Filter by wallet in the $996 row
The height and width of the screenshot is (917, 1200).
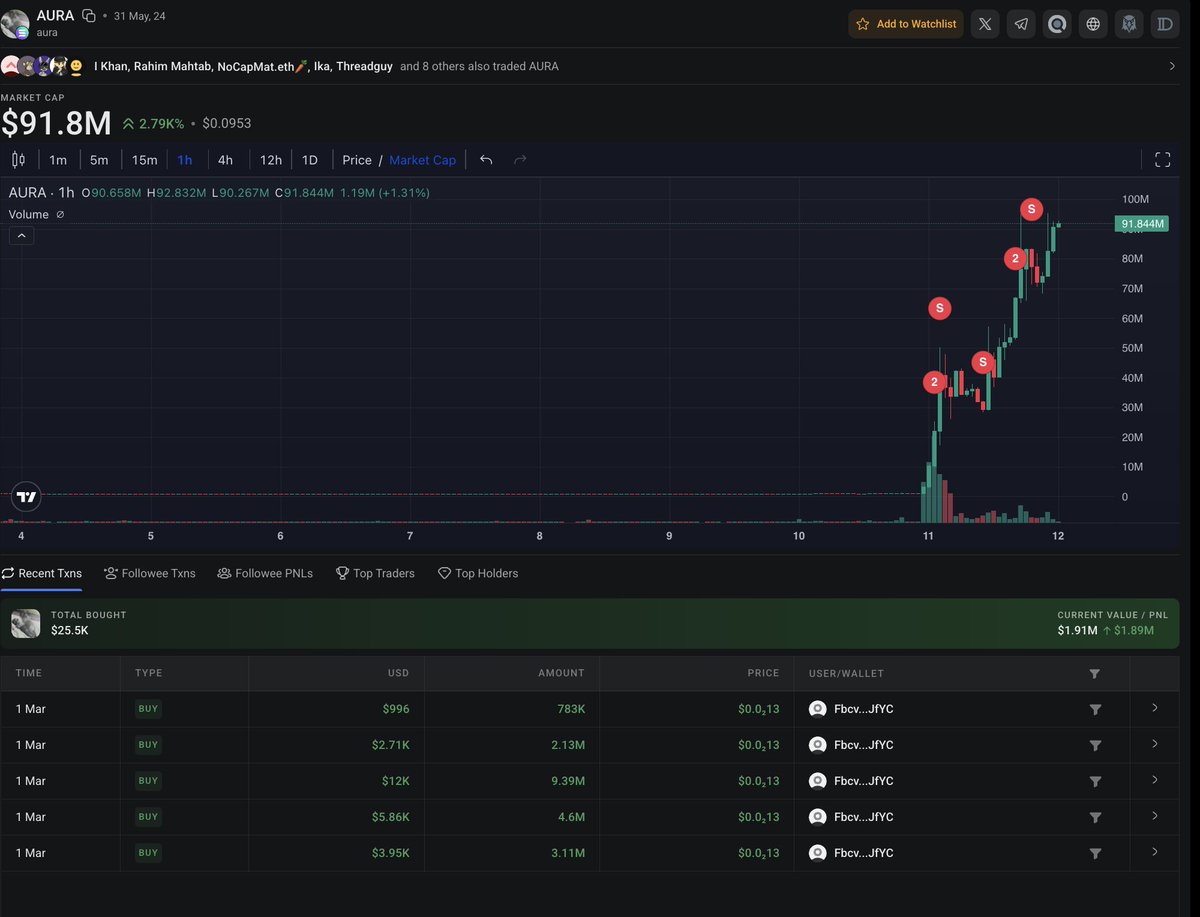tap(1095, 709)
